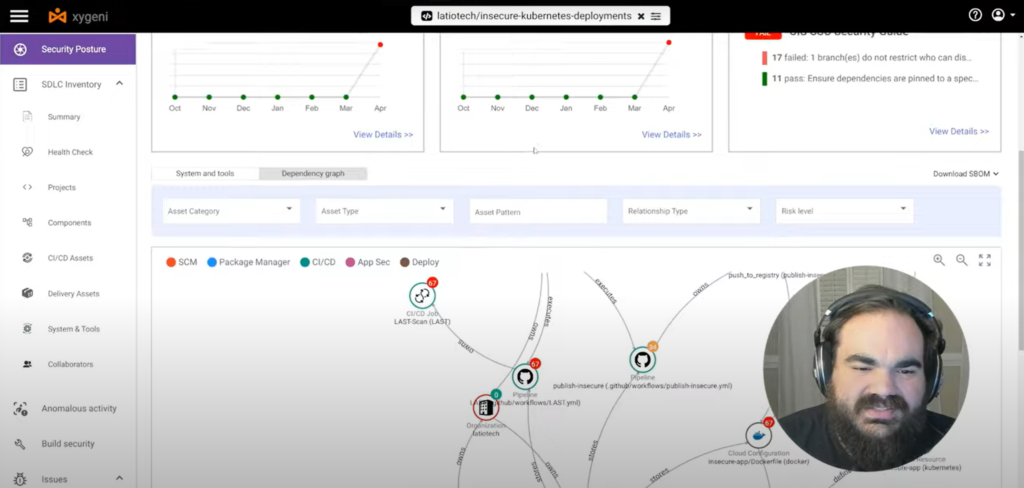Zoom in on the dependency graph
Viewport: 1024px width, 488px height.
click(939, 260)
